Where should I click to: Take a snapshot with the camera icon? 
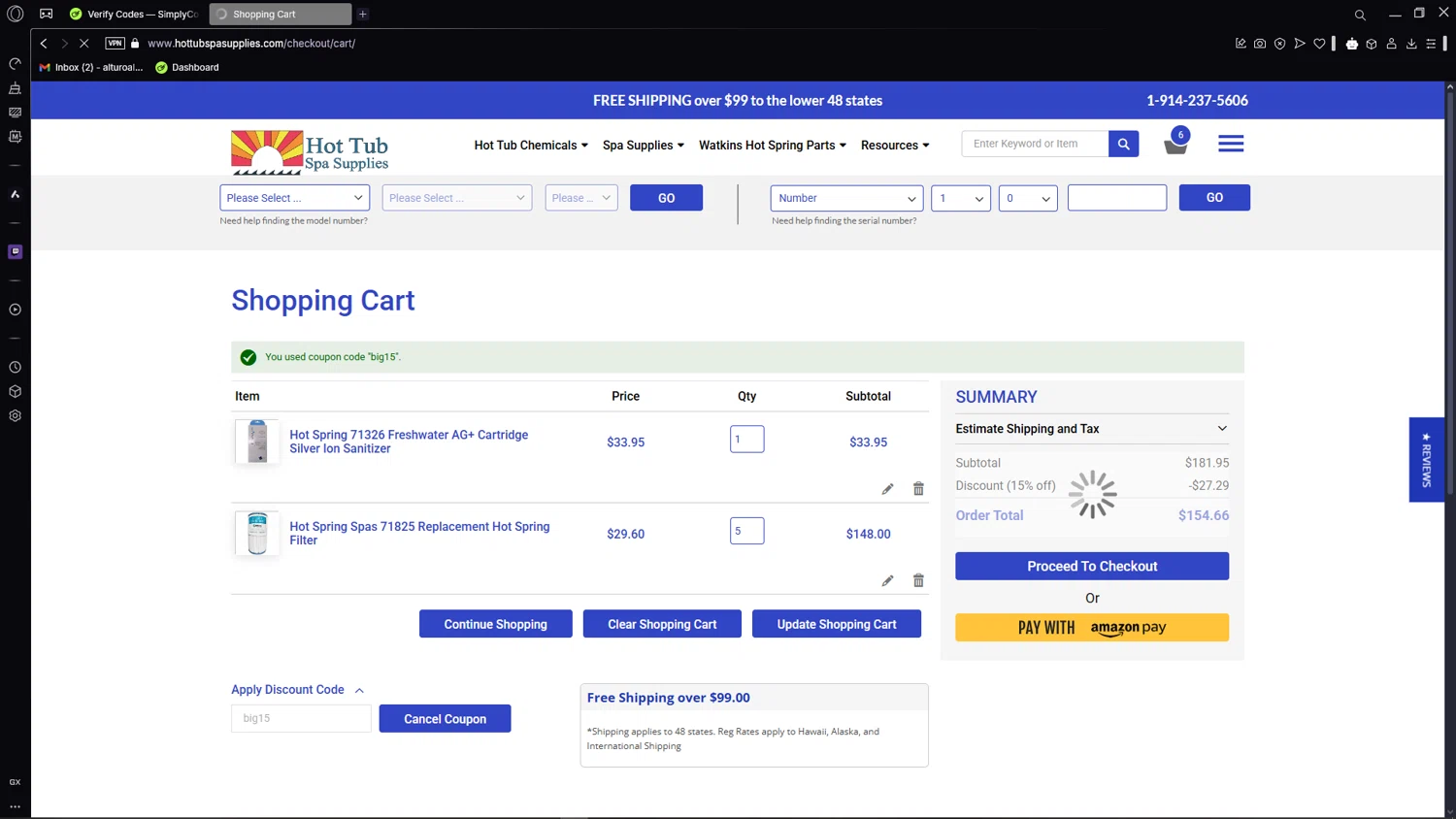pos(1260,44)
